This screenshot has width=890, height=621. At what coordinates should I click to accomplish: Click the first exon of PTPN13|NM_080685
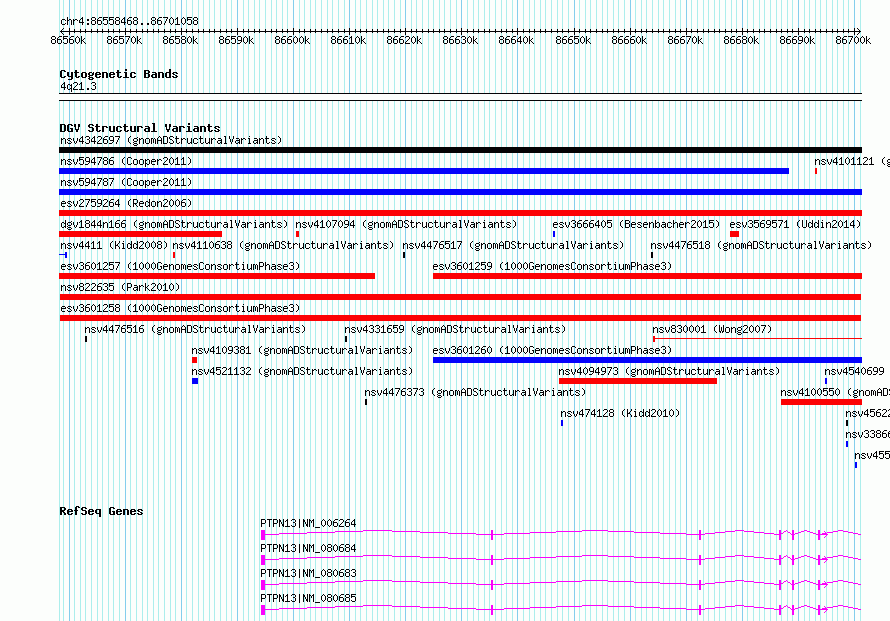coord(263,610)
